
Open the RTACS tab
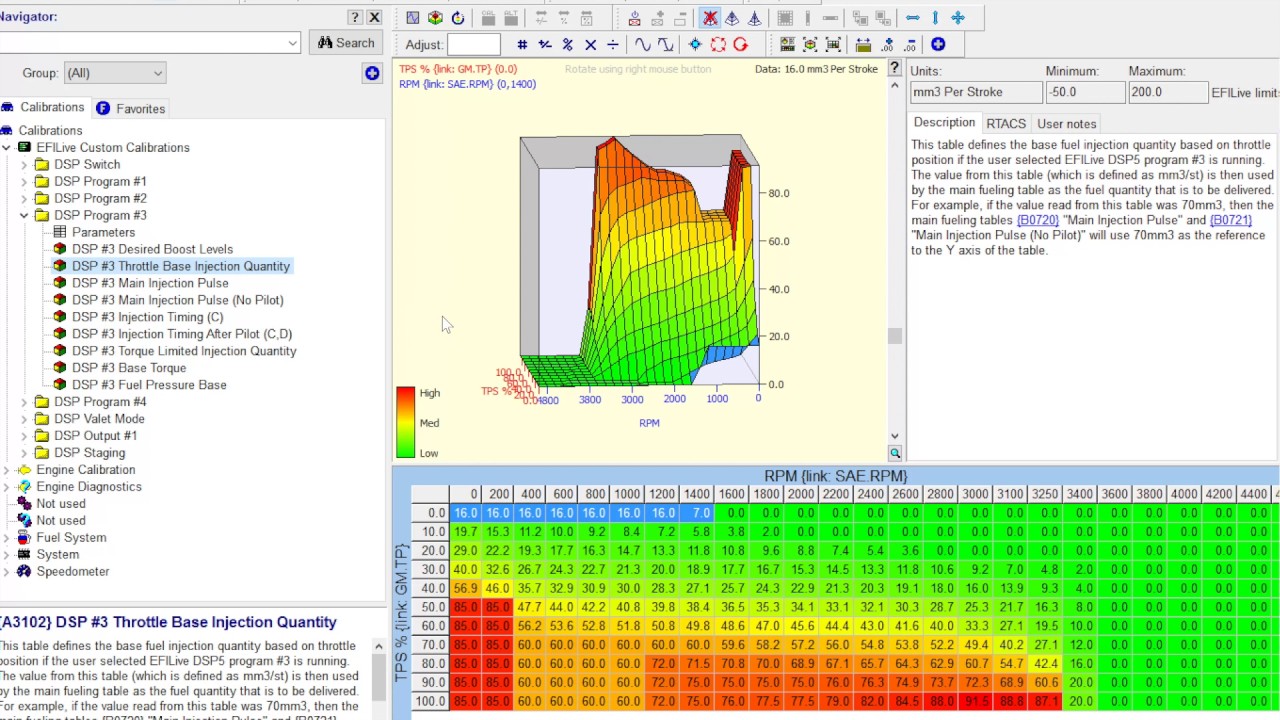[x=1006, y=123]
